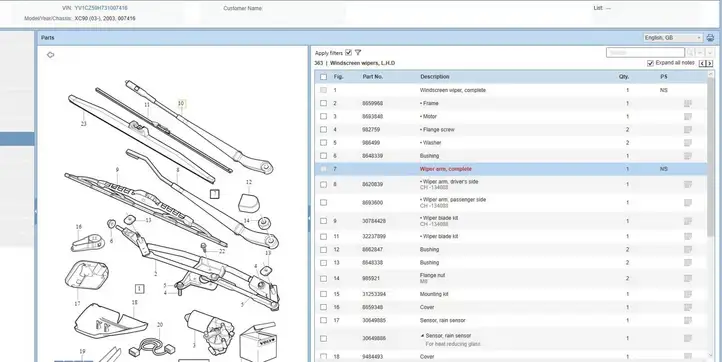Image resolution: width=722 pixels, height=362 pixels.
Task: Open note icon for part 8659348
Action: coord(688,307)
